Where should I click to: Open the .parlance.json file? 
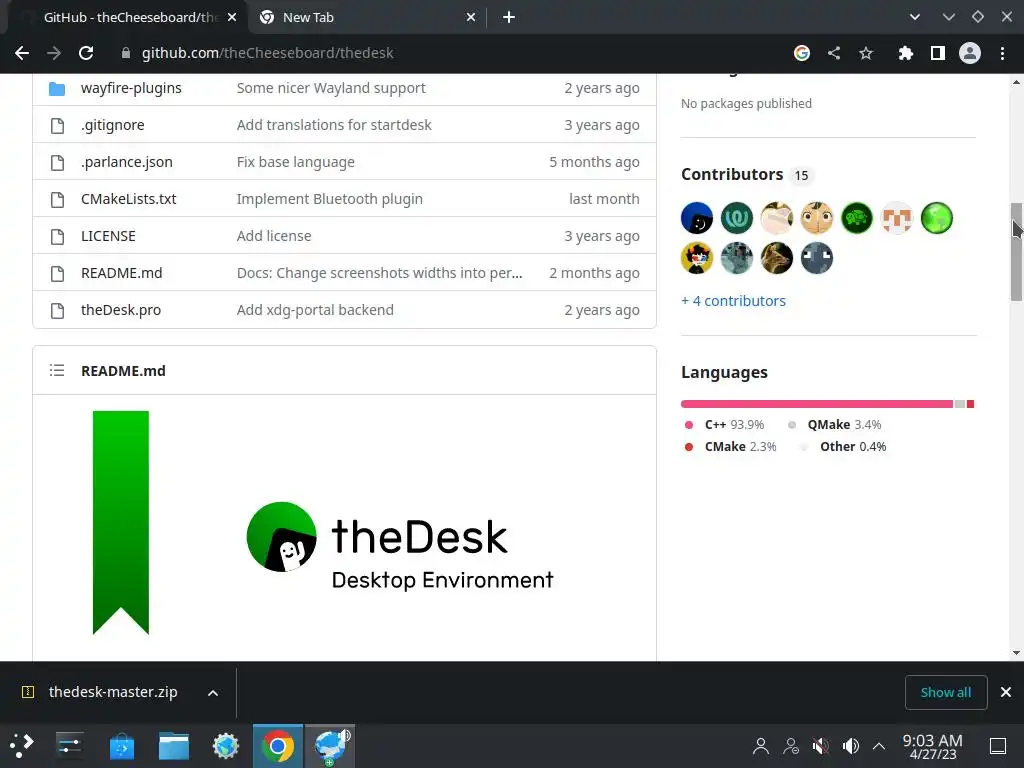click(127, 162)
